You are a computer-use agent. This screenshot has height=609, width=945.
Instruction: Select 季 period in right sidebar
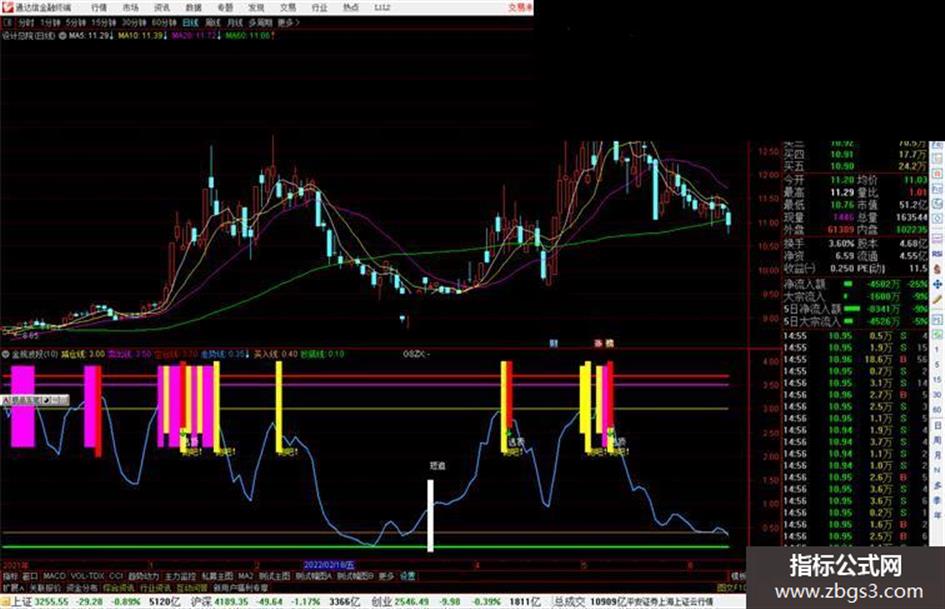point(938,500)
